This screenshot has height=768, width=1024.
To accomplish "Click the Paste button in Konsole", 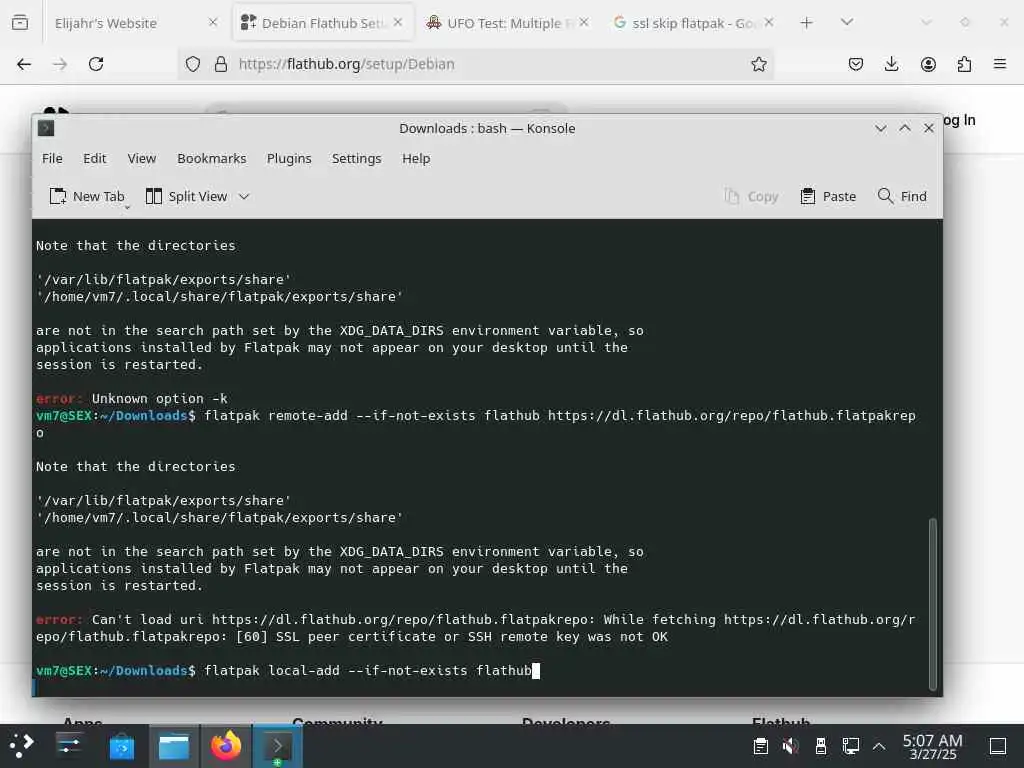I will pyautogui.click(x=828, y=197).
